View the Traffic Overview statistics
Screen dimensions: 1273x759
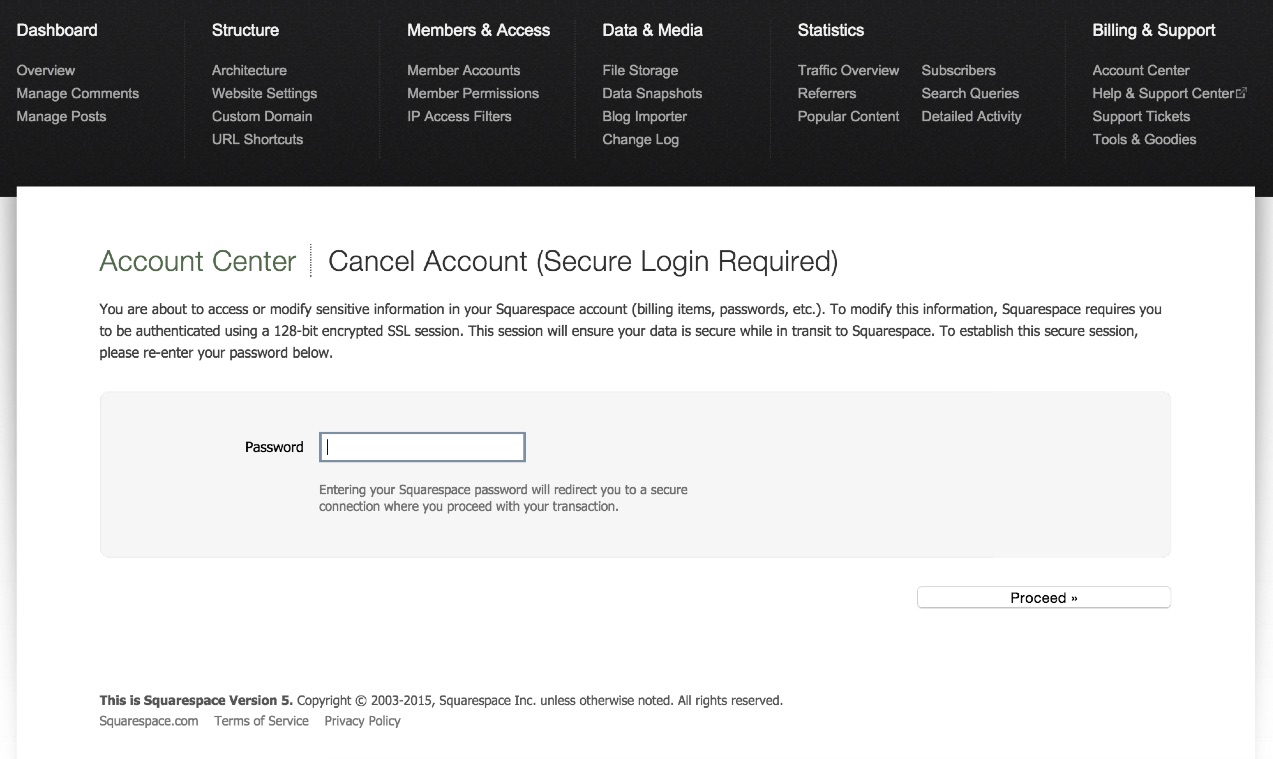(848, 70)
